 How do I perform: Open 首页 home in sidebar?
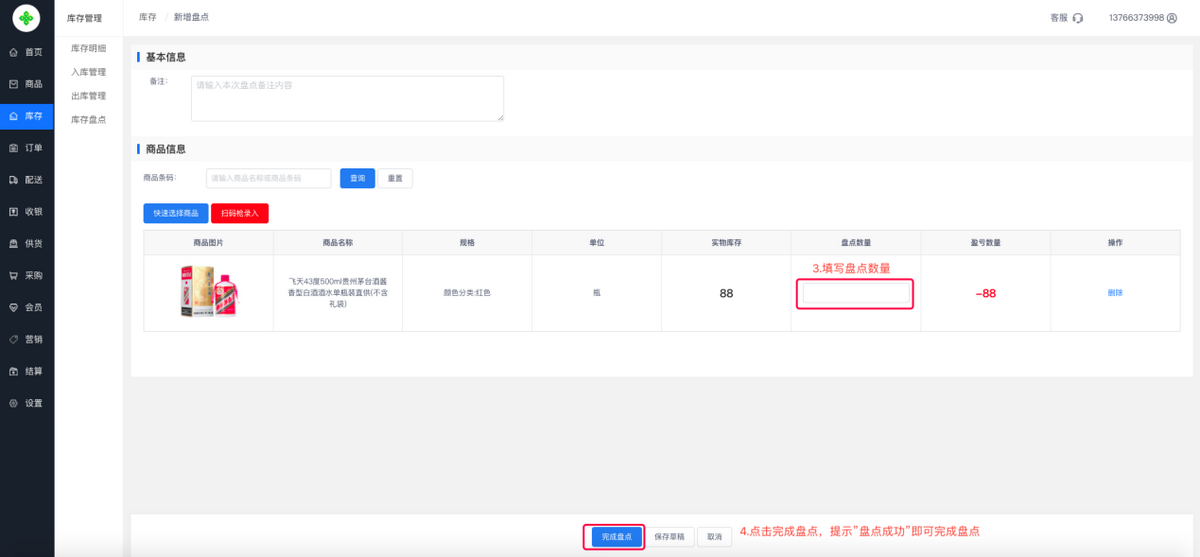(x=26, y=52)
